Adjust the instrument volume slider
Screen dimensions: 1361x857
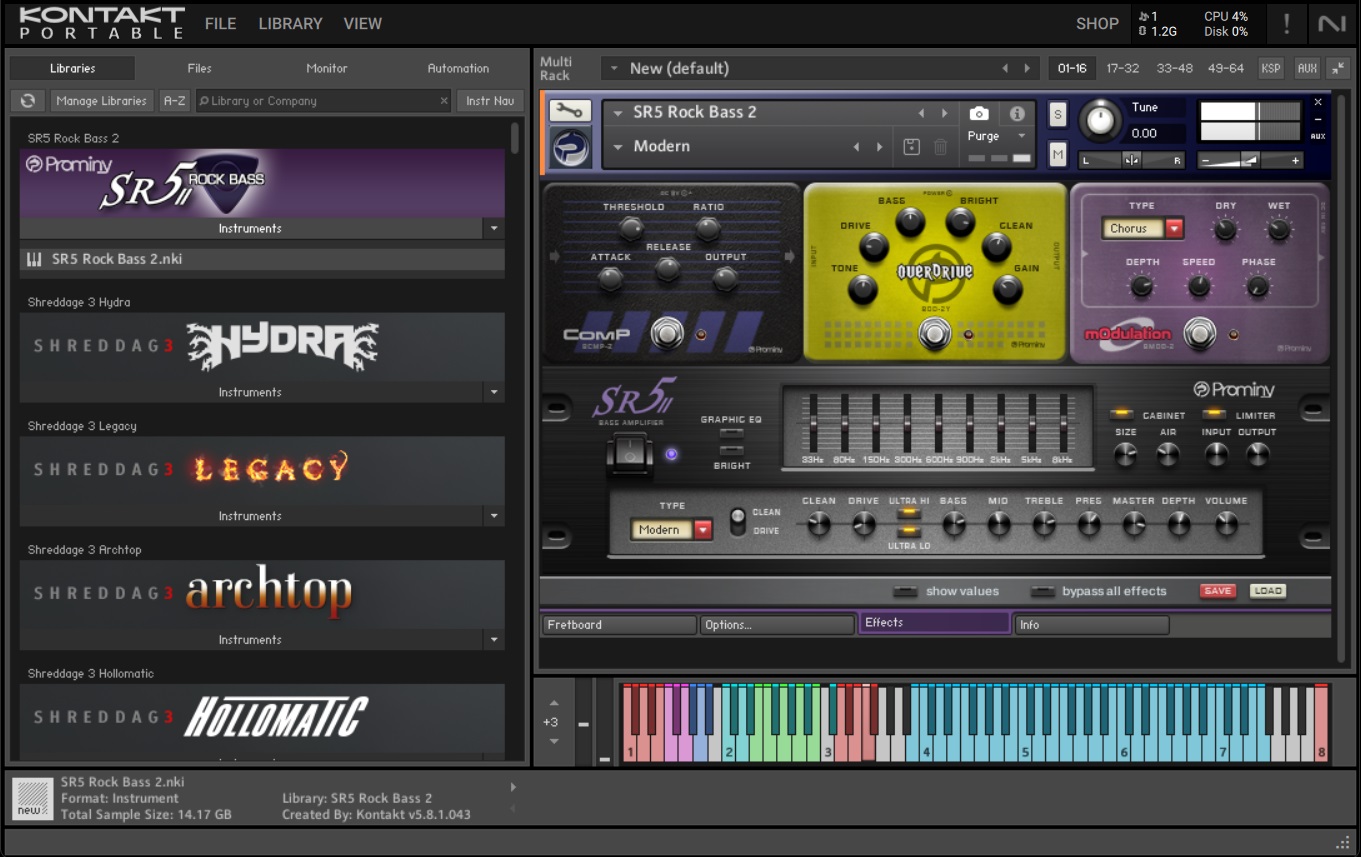1250,160
